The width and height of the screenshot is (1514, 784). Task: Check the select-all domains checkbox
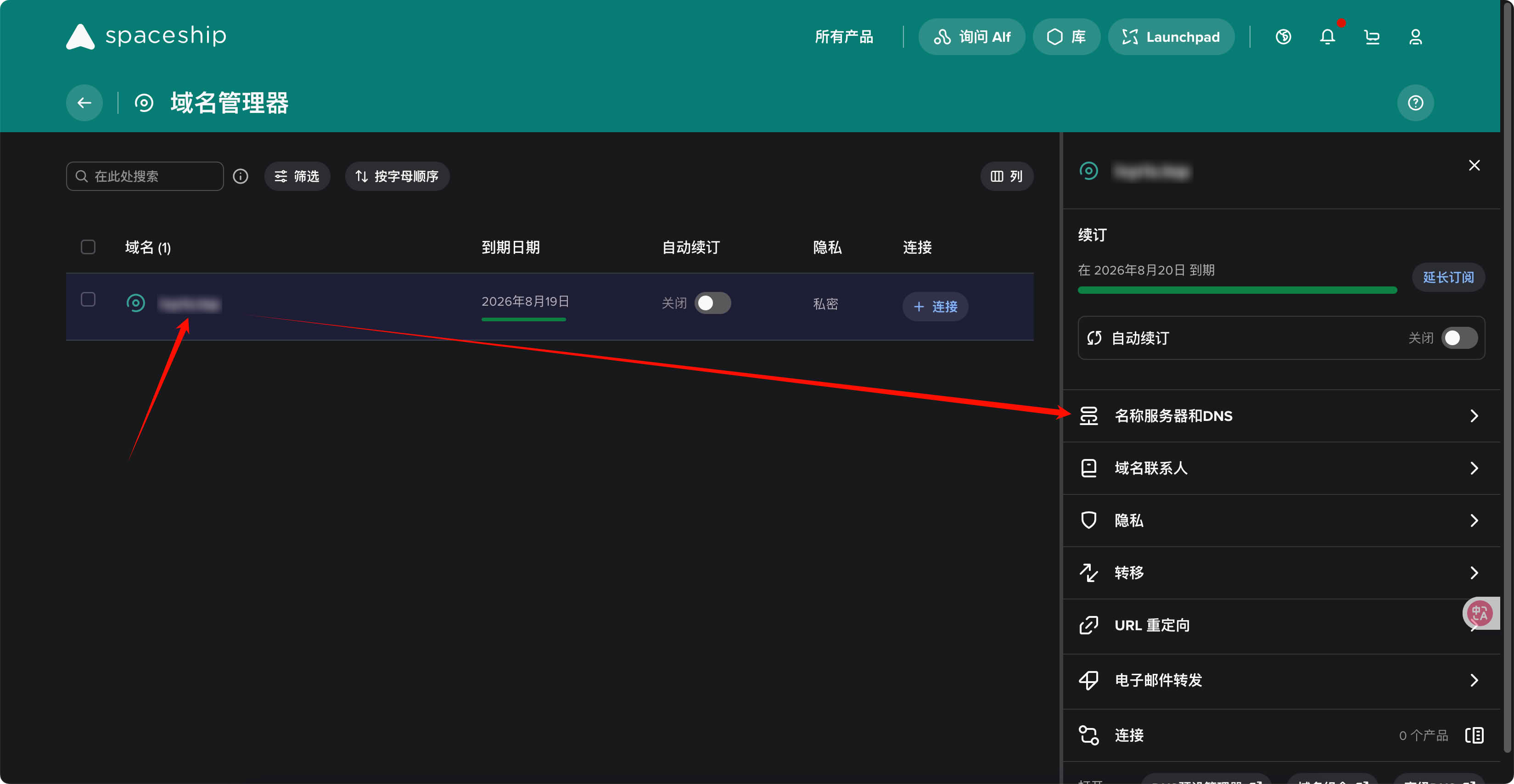click(x=88, y=247)
